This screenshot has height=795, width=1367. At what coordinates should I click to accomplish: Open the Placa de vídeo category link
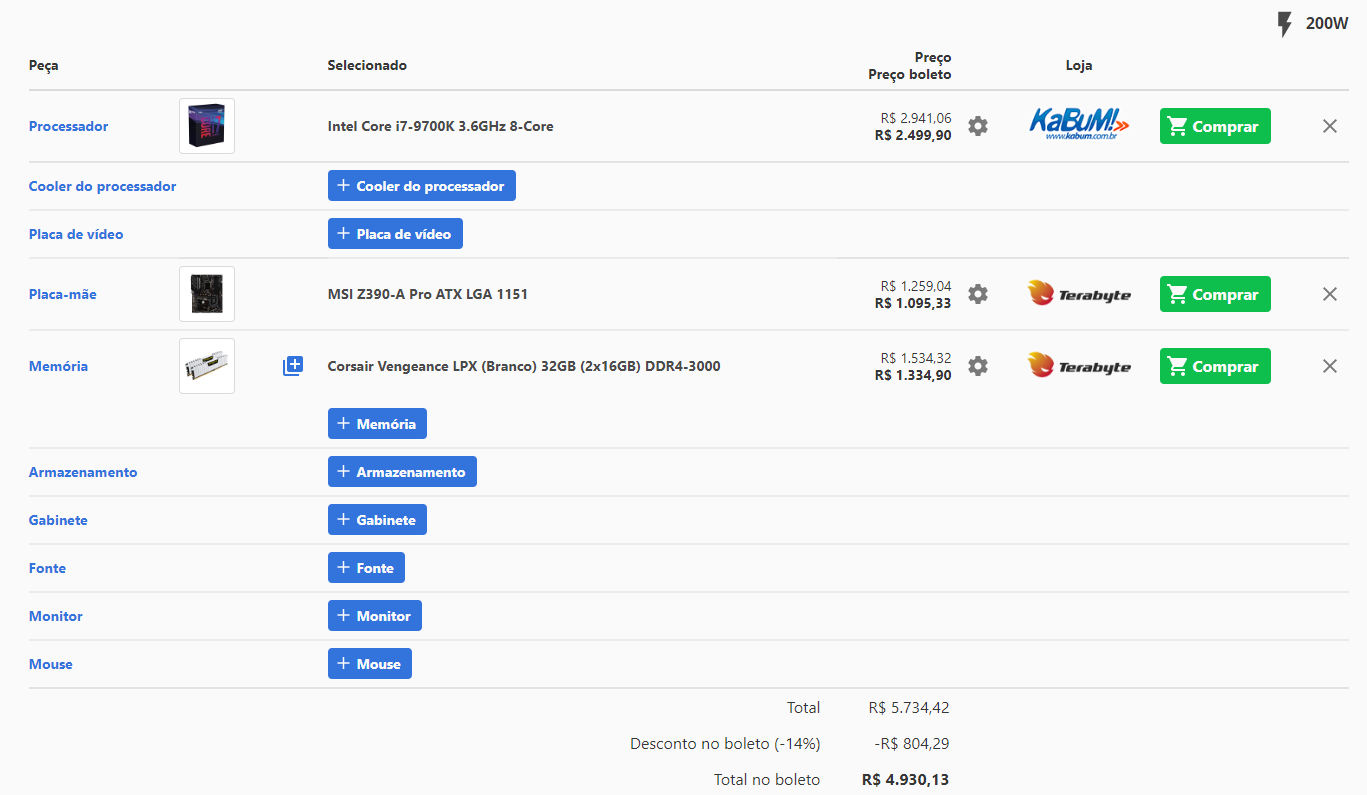point(76,234)
